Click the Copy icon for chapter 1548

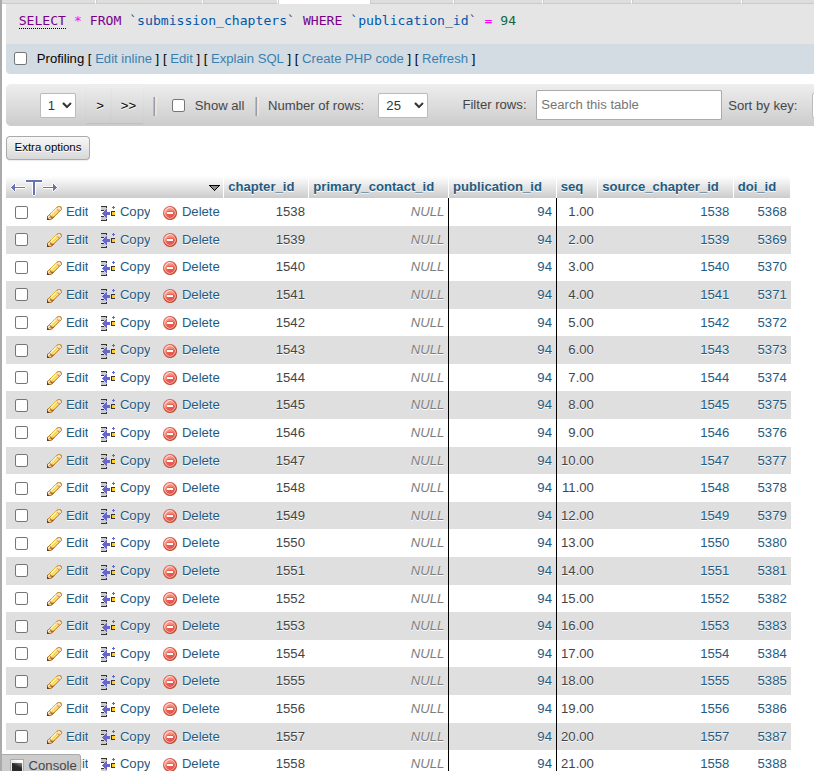[x=109, y=488]
